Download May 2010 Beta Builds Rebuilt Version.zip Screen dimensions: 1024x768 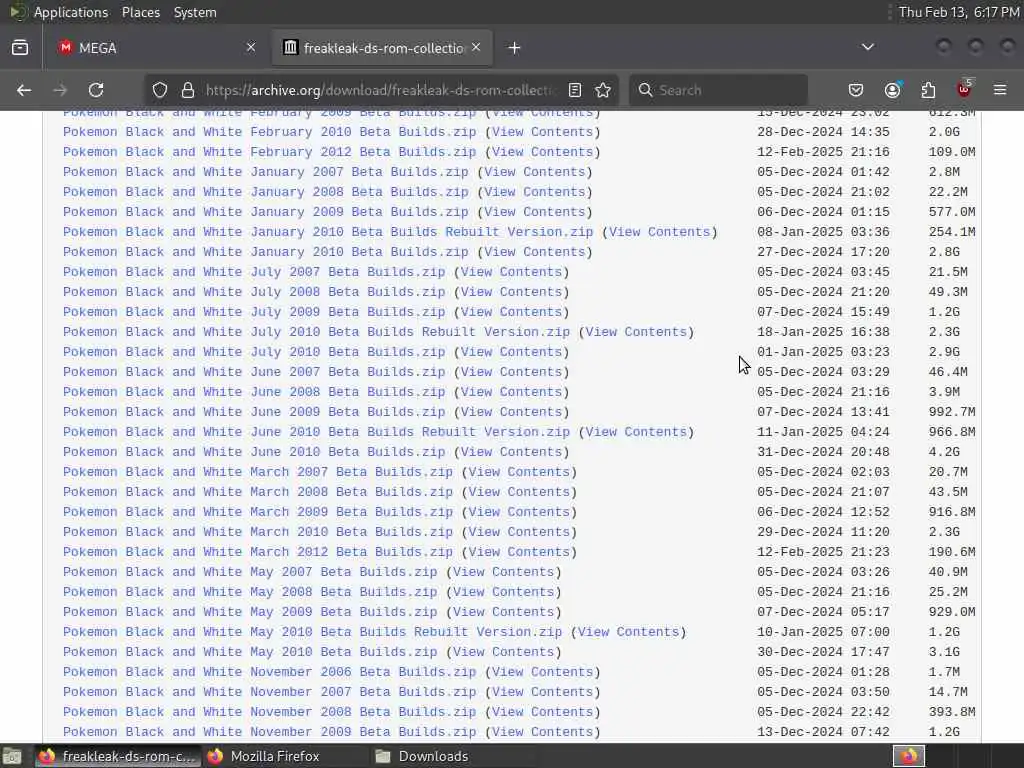pos(312,632)
